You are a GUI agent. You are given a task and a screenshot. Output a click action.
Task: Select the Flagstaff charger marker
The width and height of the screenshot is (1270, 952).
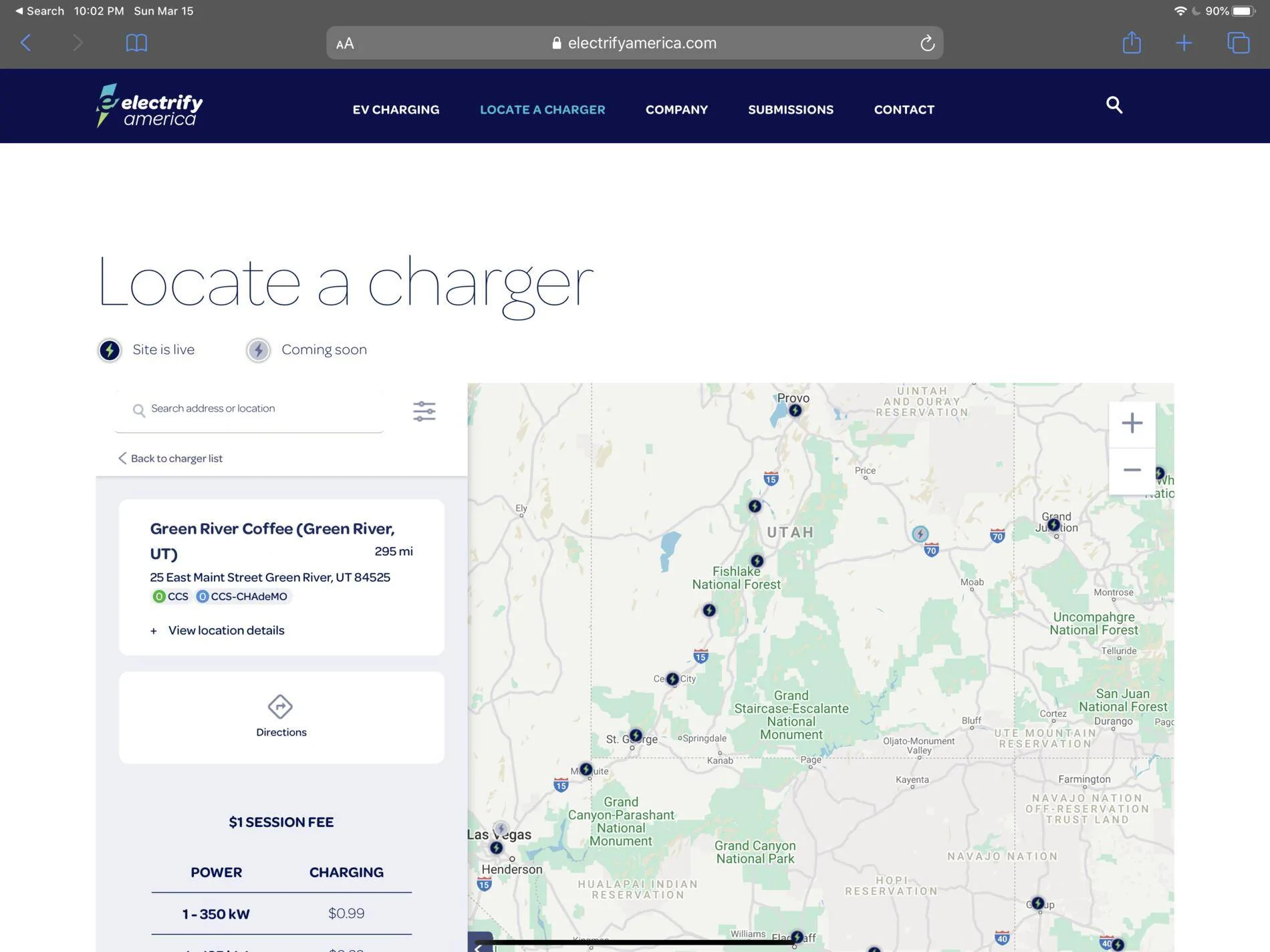(796, 937)
